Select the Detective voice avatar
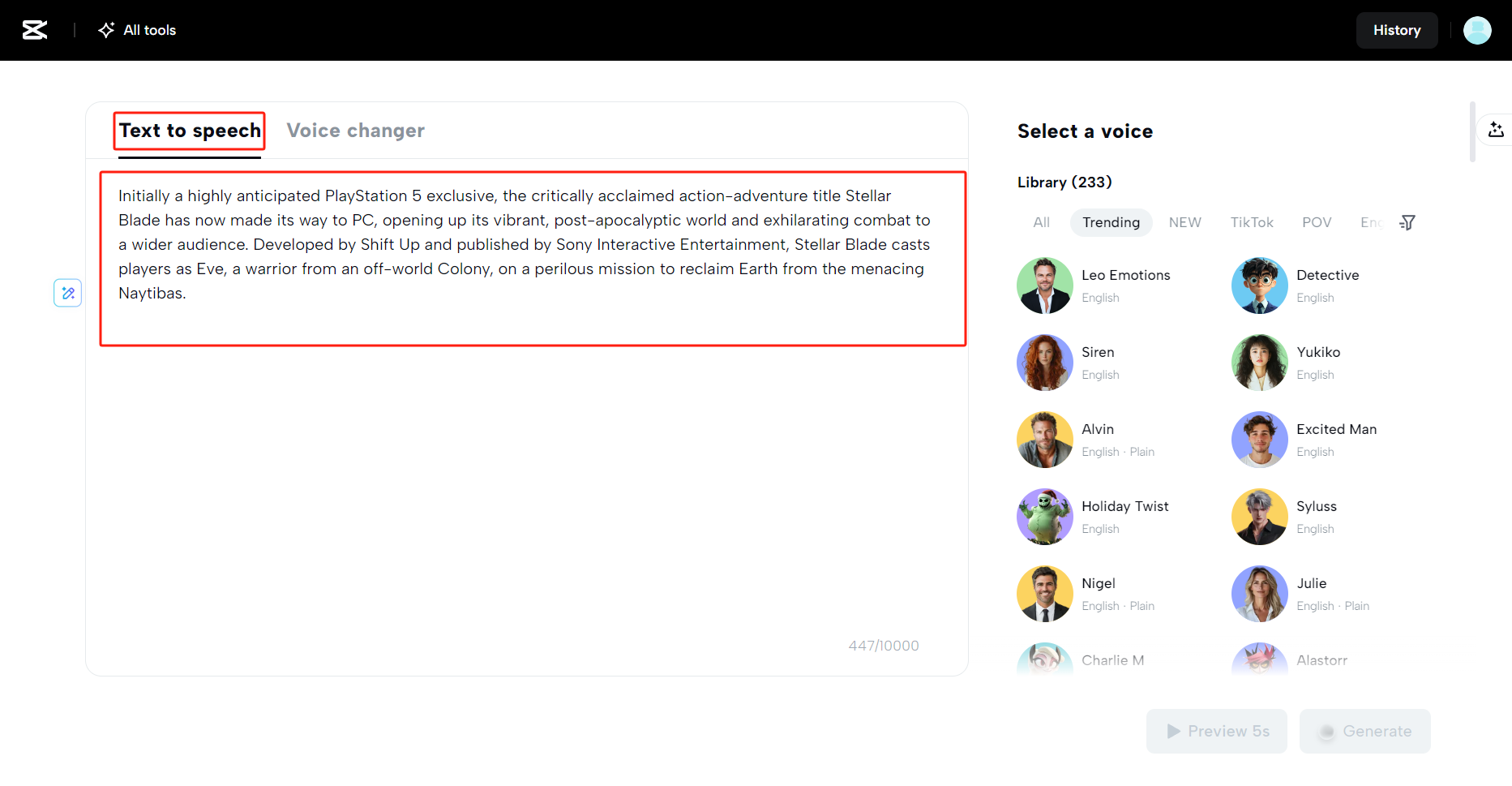1512x786 pixels. (x=1259, y=286)
